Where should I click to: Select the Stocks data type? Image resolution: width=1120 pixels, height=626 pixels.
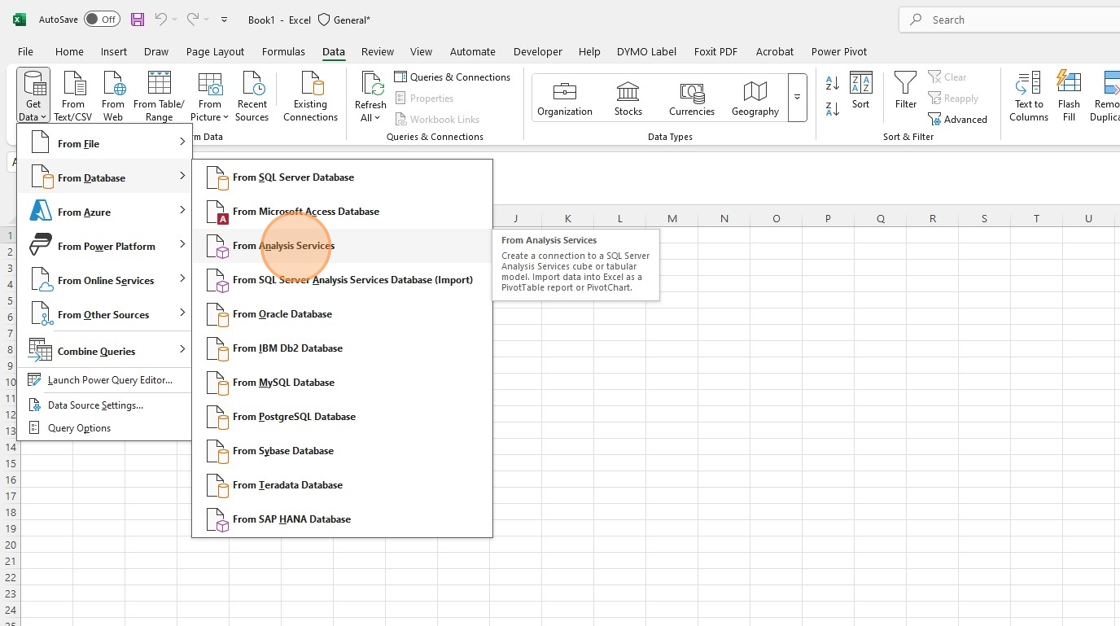(x=628, y=98)
